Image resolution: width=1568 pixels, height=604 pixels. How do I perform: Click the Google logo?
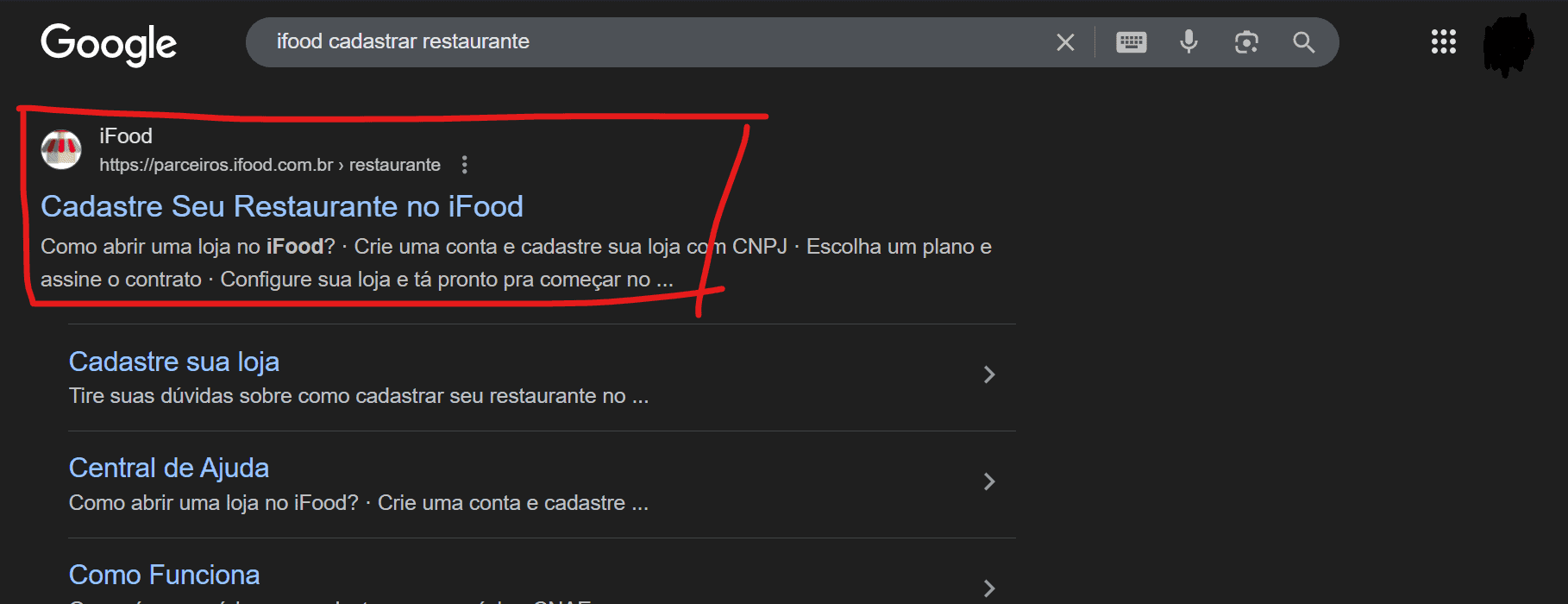tap(109, 43)
